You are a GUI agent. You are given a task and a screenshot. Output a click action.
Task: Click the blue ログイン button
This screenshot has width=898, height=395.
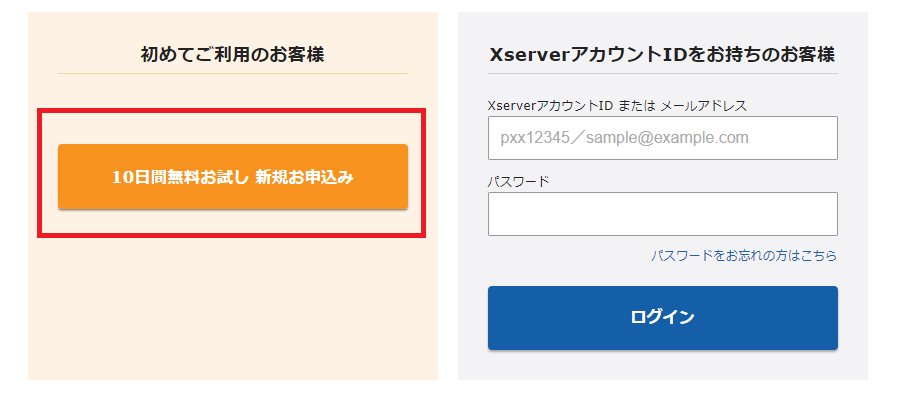(663, 318)
